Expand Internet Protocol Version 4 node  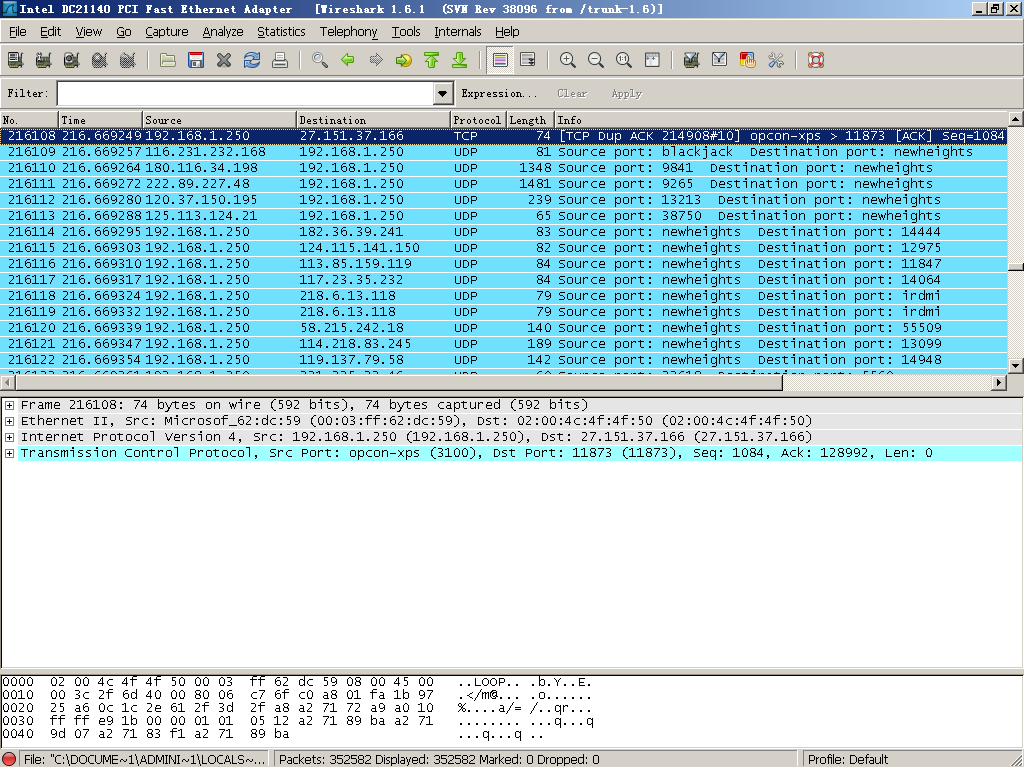click(9, 437)
